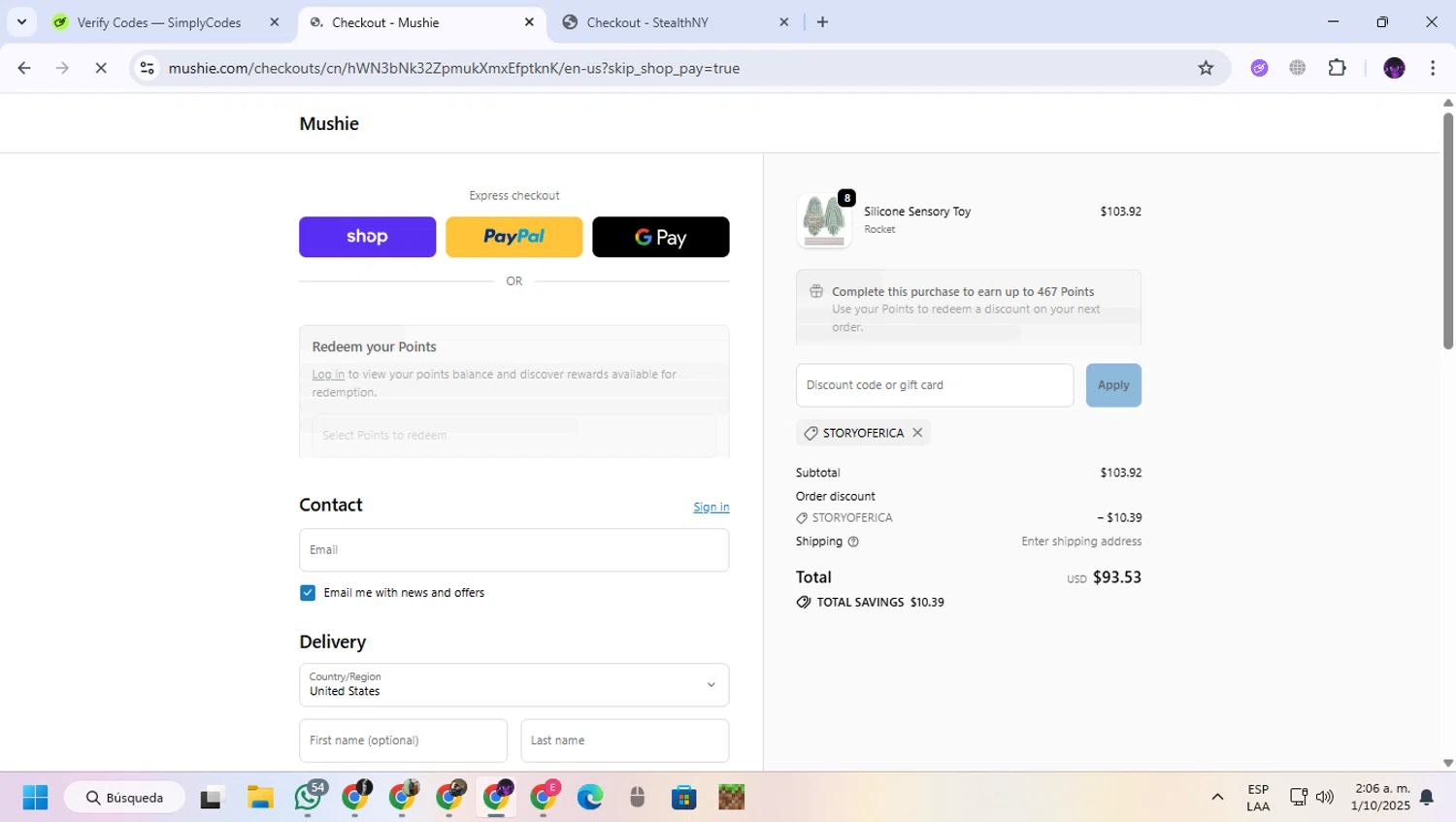Screen dimensions: 1456x822
Task: Open File Explorer from taskbar
Action: pyautogui.click(x=260, y=798)
